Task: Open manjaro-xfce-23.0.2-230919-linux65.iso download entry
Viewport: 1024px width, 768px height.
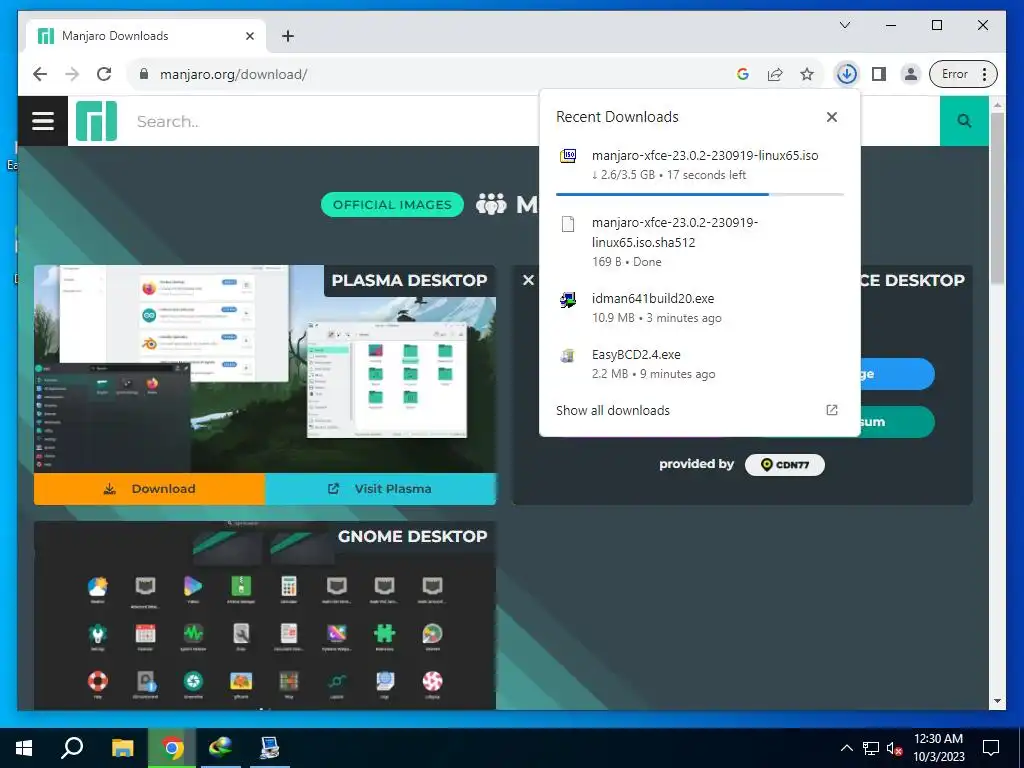Action: pyautogui.click(x=699, y=165)
